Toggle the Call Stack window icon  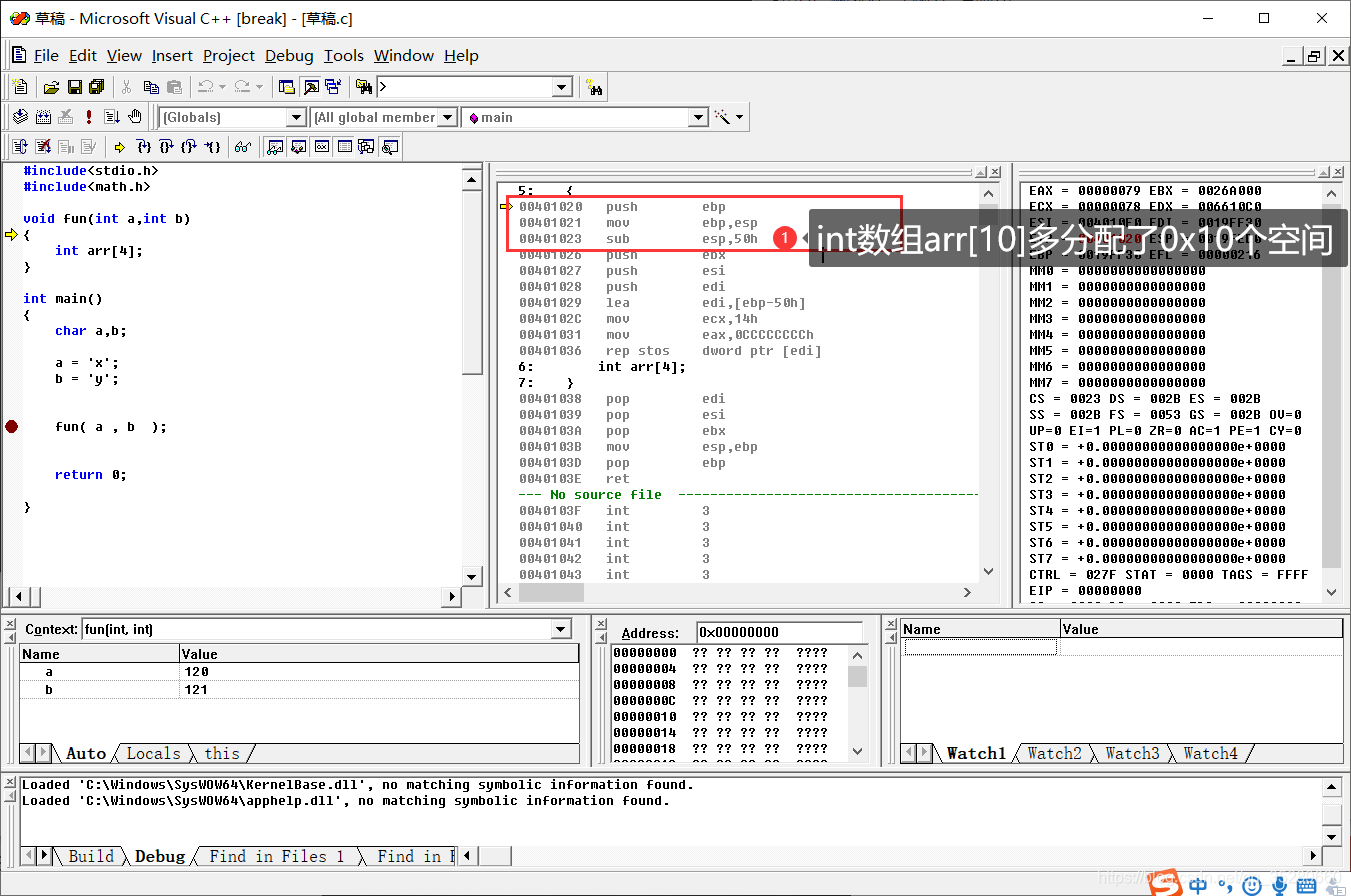[367, 147]
